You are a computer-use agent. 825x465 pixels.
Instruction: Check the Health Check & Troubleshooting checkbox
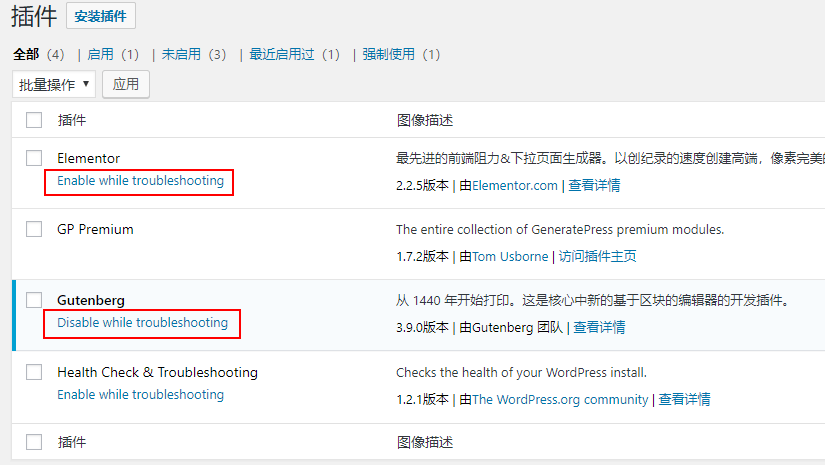coord(34,372)
